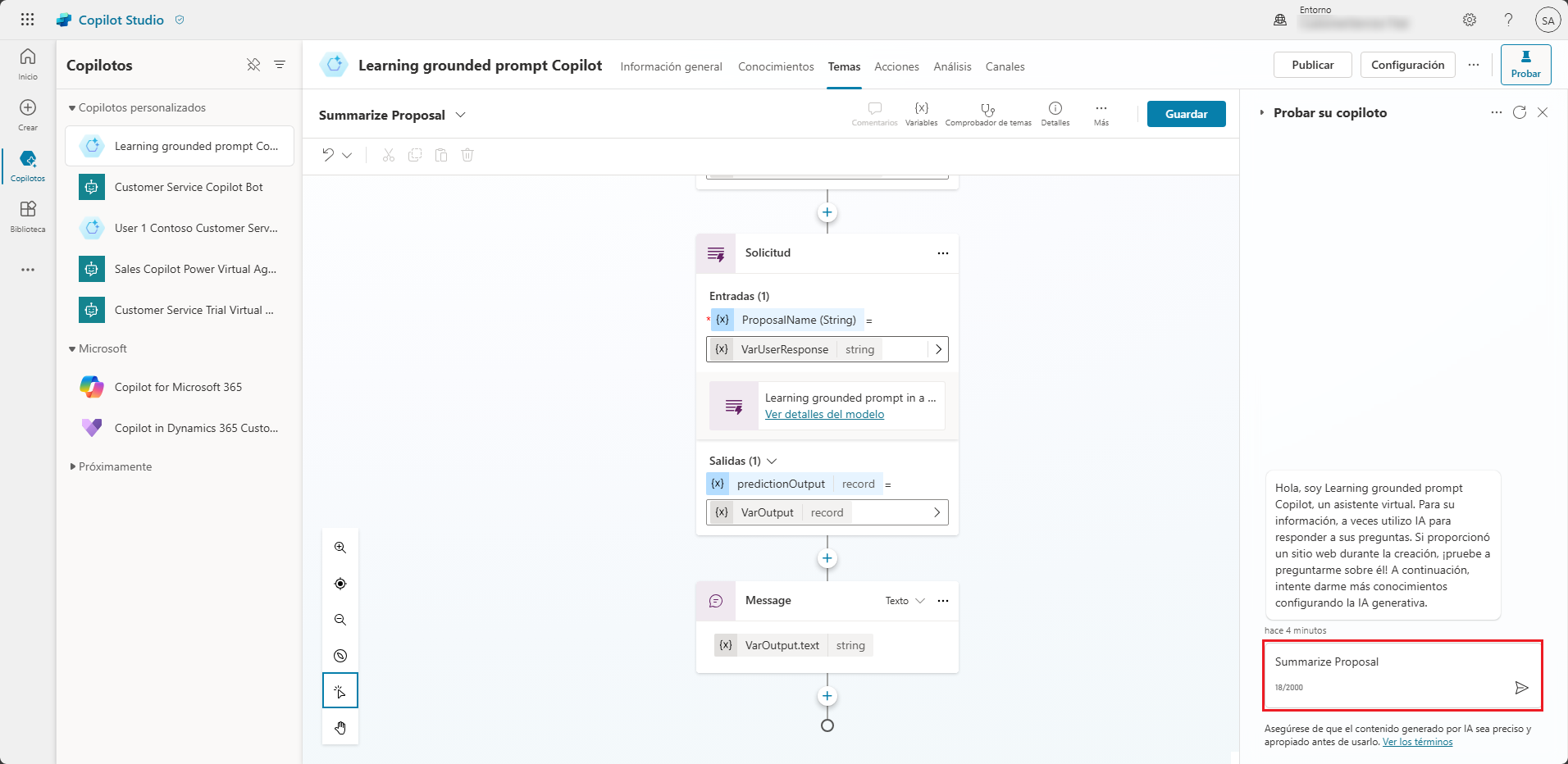Paste node on canvas

[441, 155]
